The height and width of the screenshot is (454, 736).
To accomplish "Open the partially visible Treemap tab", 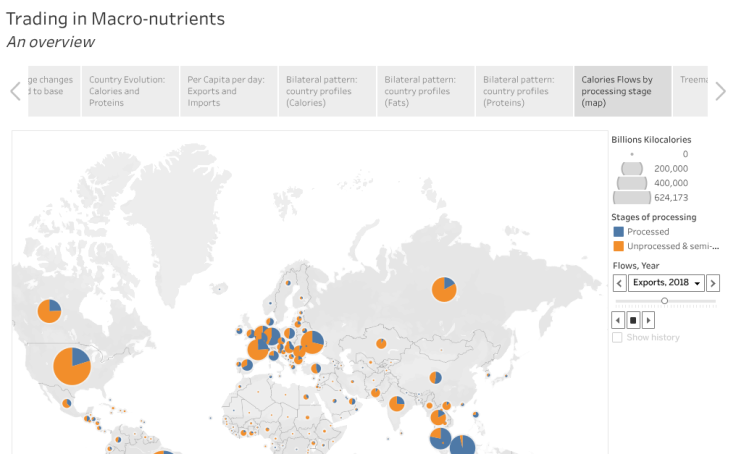I will coord(690,91).
